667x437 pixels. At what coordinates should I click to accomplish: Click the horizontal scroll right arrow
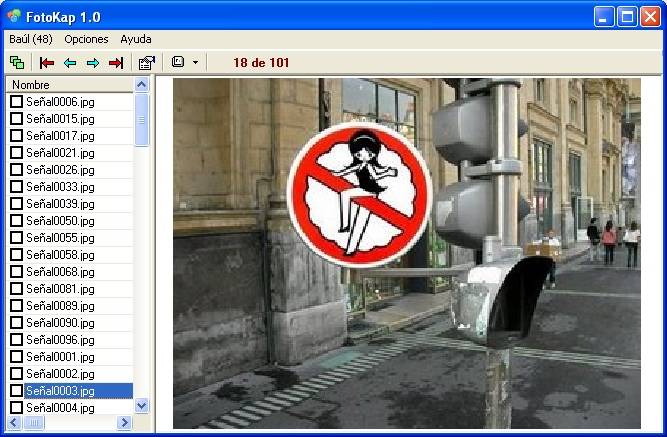124,423
